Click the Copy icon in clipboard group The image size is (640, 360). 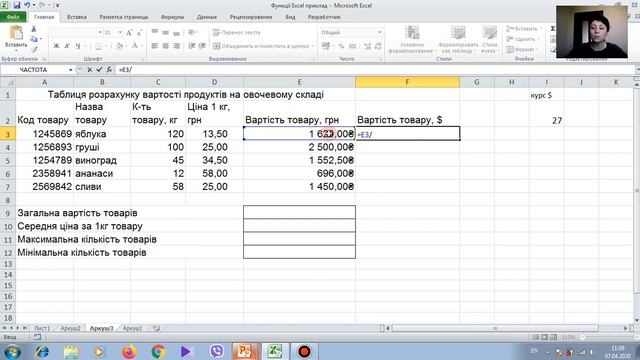(33, 39)
